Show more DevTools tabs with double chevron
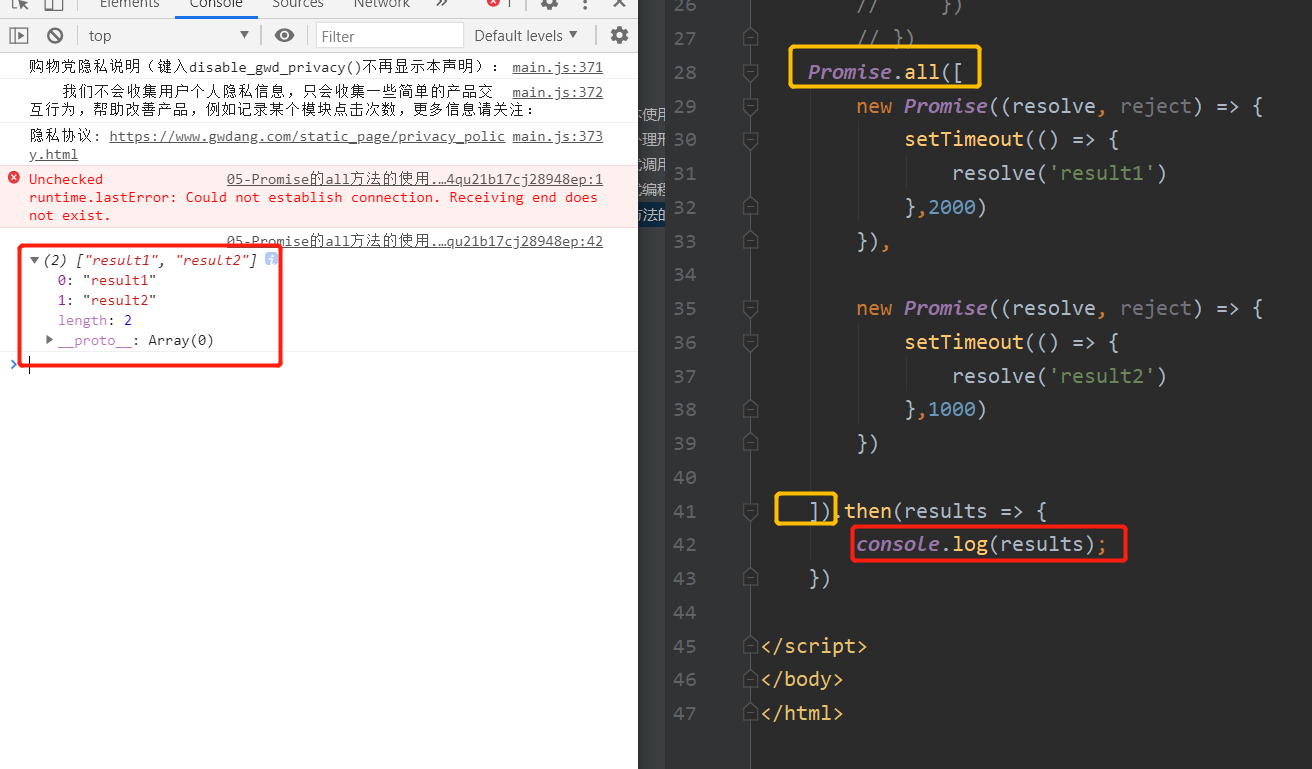This screenshot has width=1312, height=769. coord(442,4)
